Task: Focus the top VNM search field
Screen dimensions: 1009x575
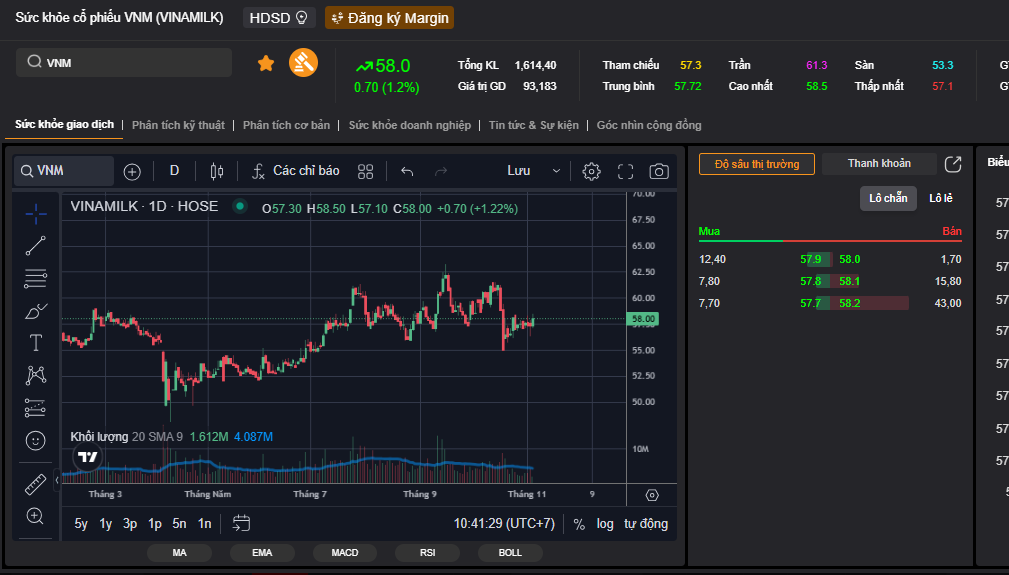Action: [x=124, y=62]
